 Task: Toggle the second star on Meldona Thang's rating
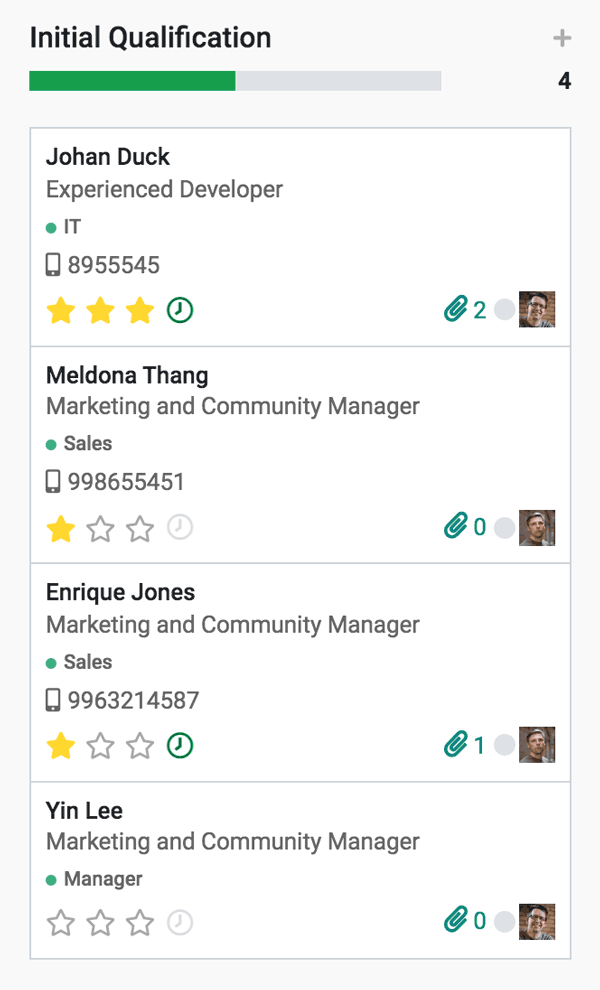[x=100, y=527]
